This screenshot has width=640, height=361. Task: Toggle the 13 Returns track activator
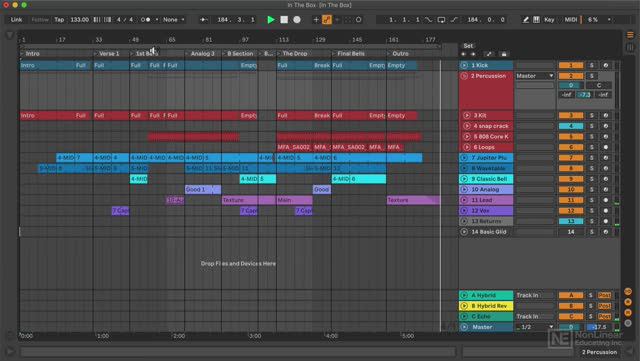[x=571, y=221]
